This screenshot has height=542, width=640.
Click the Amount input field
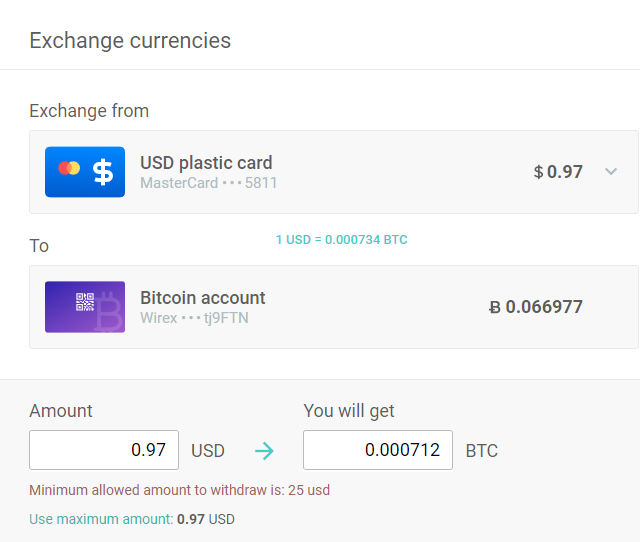(x=104, y=450)
